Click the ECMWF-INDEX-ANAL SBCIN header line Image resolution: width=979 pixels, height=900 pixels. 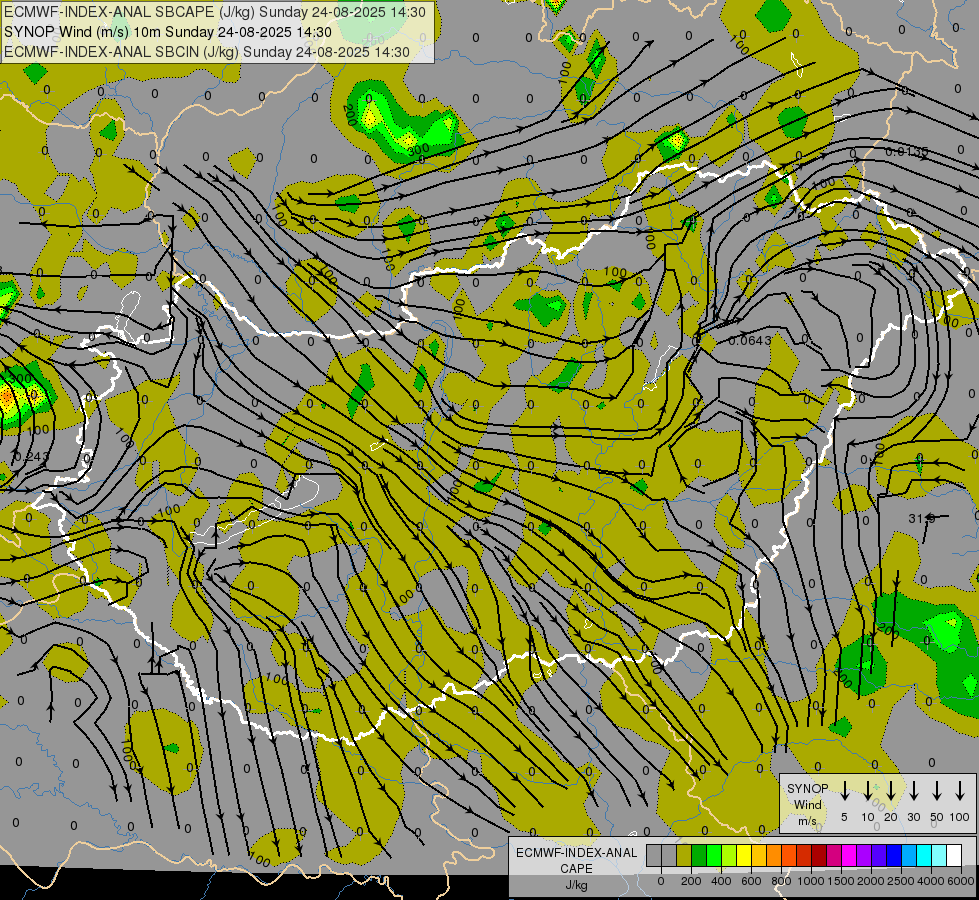point(207,52)
